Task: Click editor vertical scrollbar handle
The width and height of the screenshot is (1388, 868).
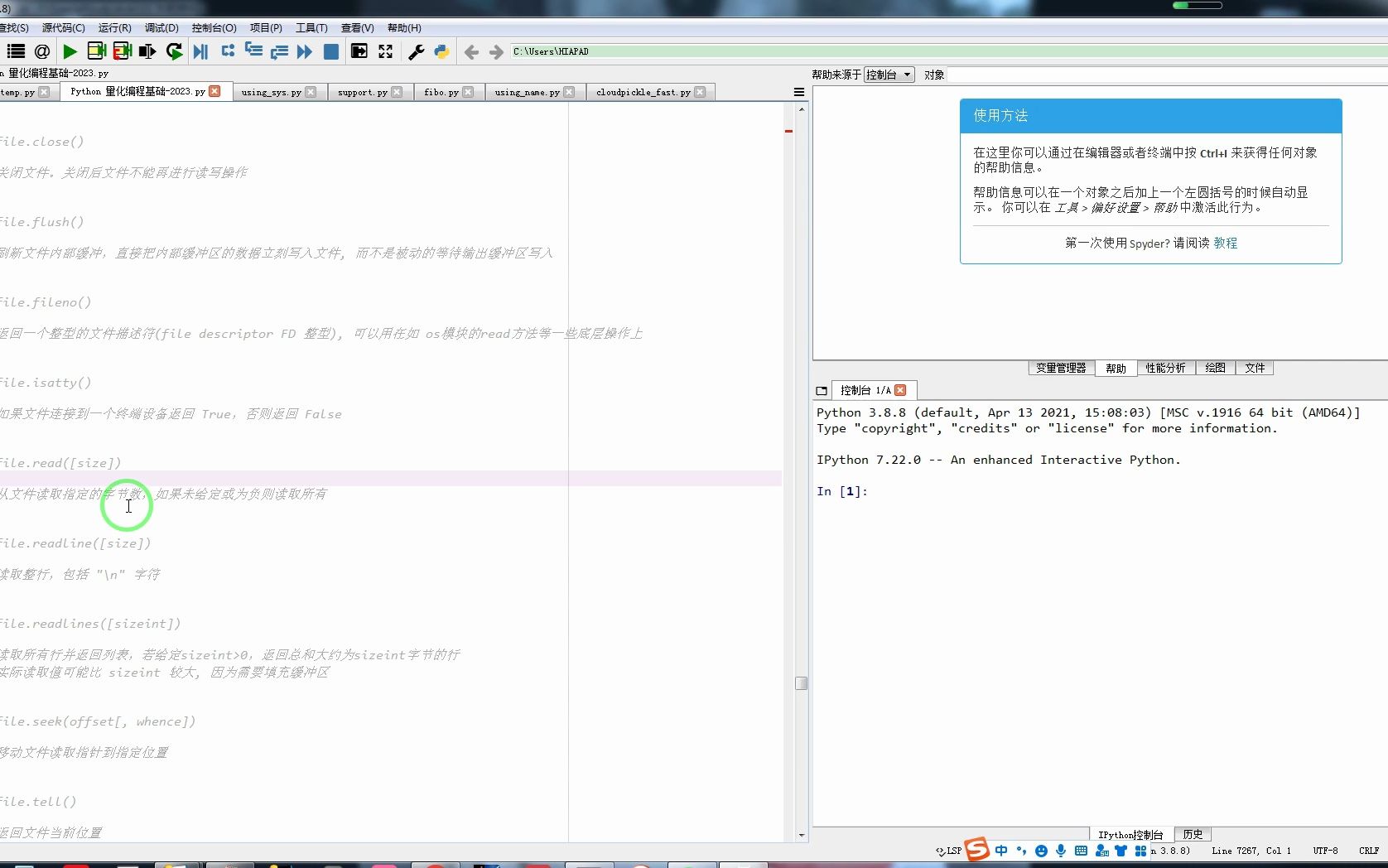Action: click(801, 683)
